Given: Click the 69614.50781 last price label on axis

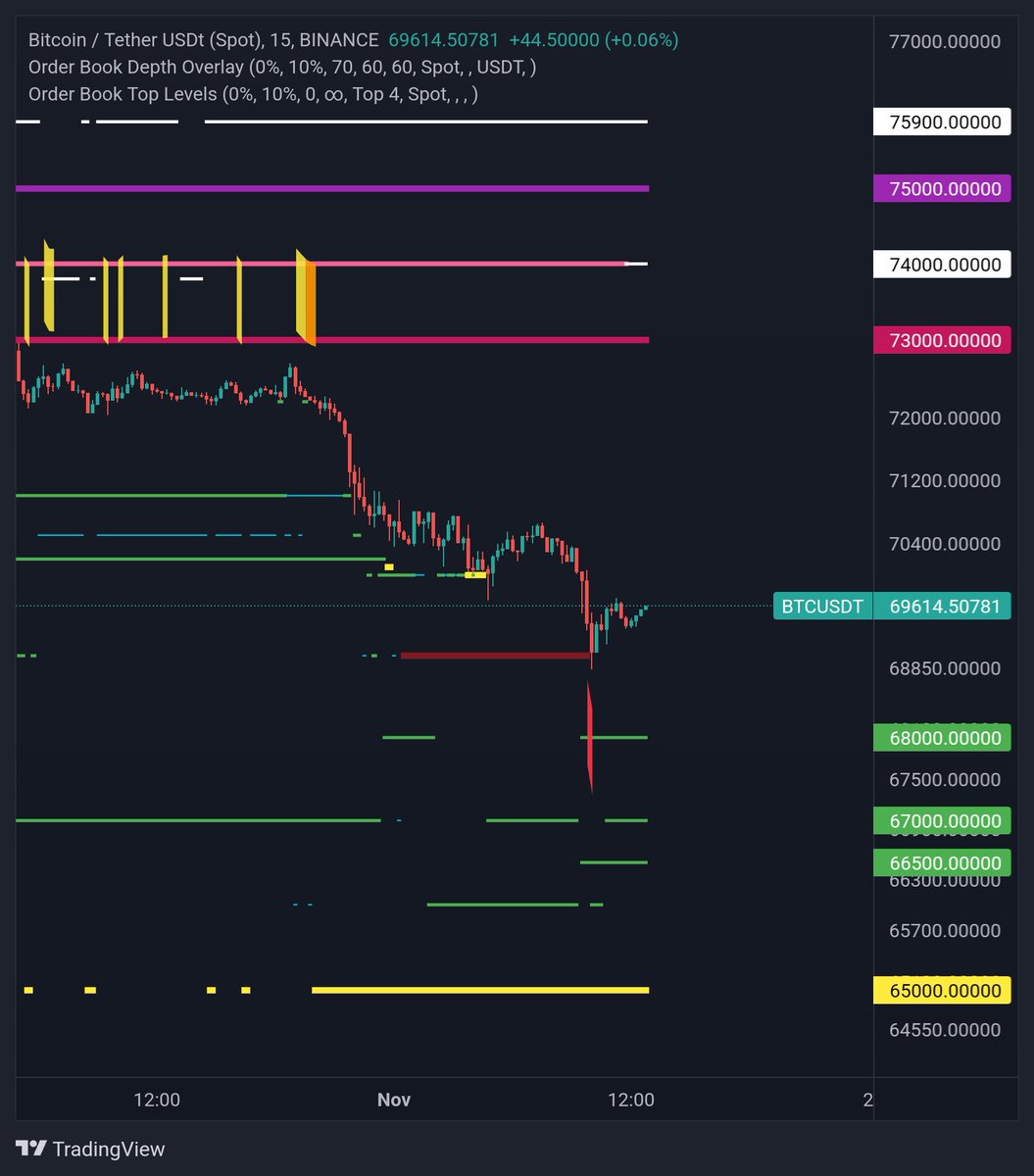Looking at the screenshot, I should (941, 607).
